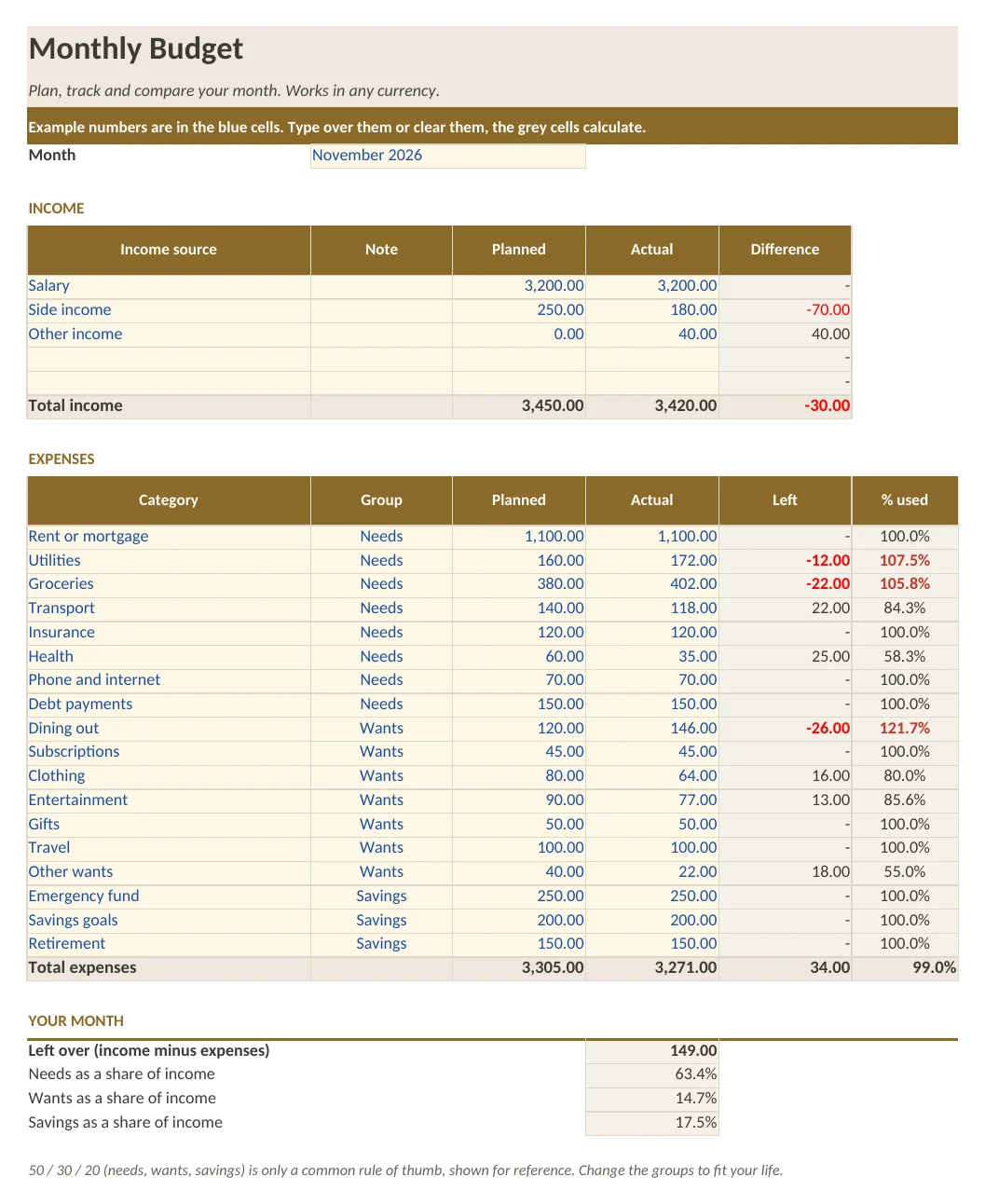
Task: Click the 107.5% used cell
Action: tap(905, 561)
